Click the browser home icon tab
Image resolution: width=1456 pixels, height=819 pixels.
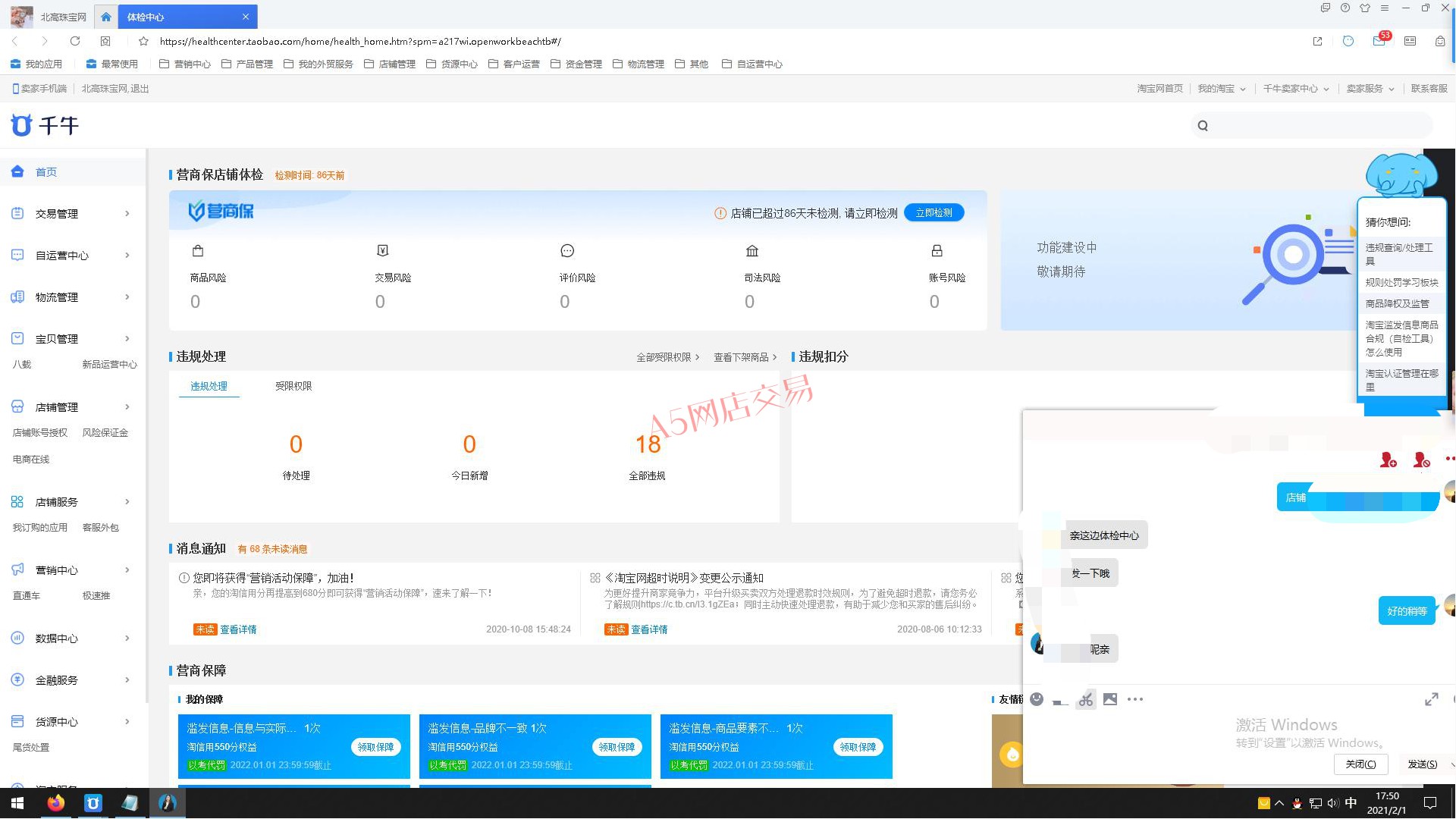[x=105, y=17]
